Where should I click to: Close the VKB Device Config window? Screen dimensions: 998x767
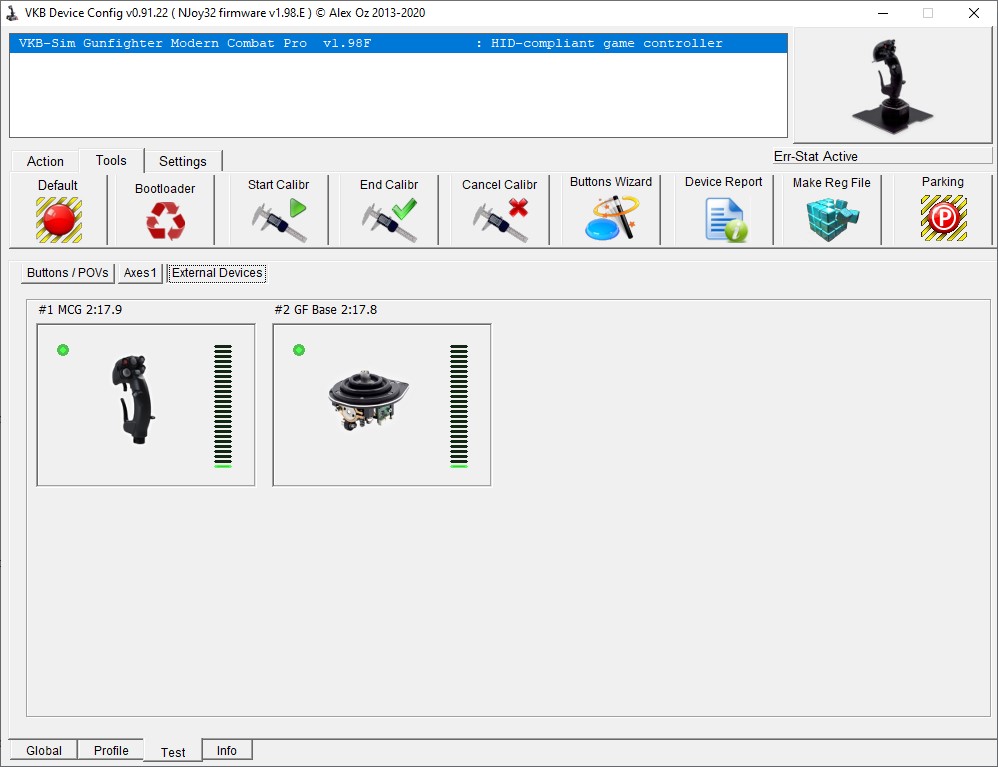coord(974,13)
